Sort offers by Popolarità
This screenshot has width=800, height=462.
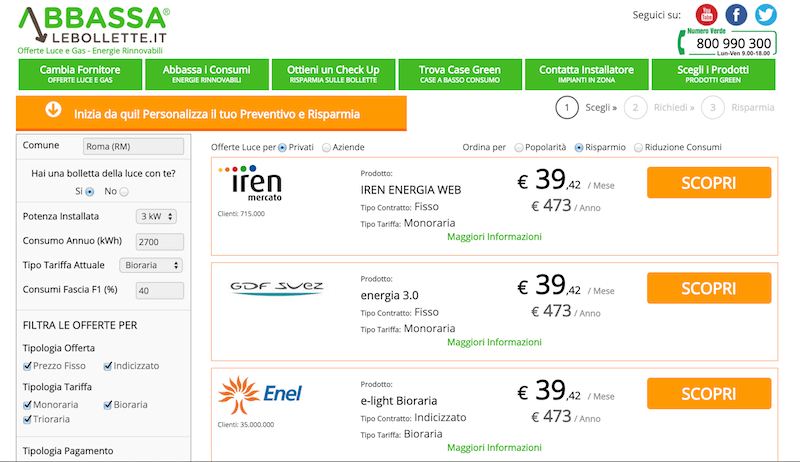coord(519,148)
